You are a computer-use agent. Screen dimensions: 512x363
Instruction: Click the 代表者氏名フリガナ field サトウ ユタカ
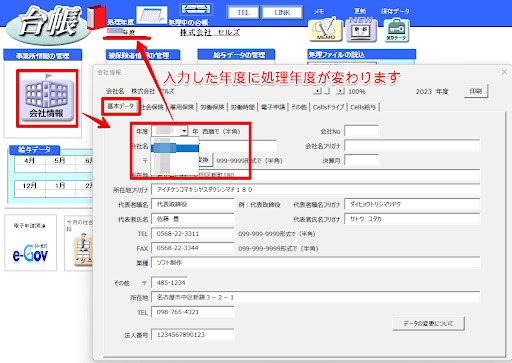tap(412, 219)
